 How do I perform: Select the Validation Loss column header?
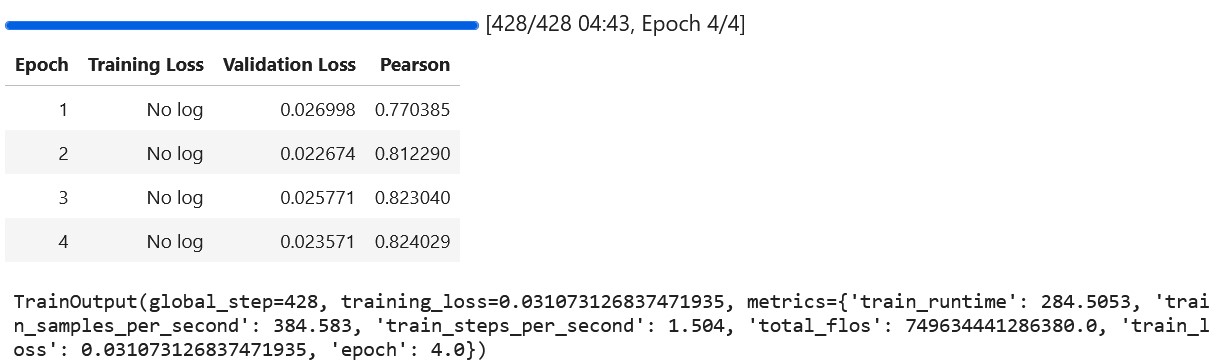click(289, 65)
